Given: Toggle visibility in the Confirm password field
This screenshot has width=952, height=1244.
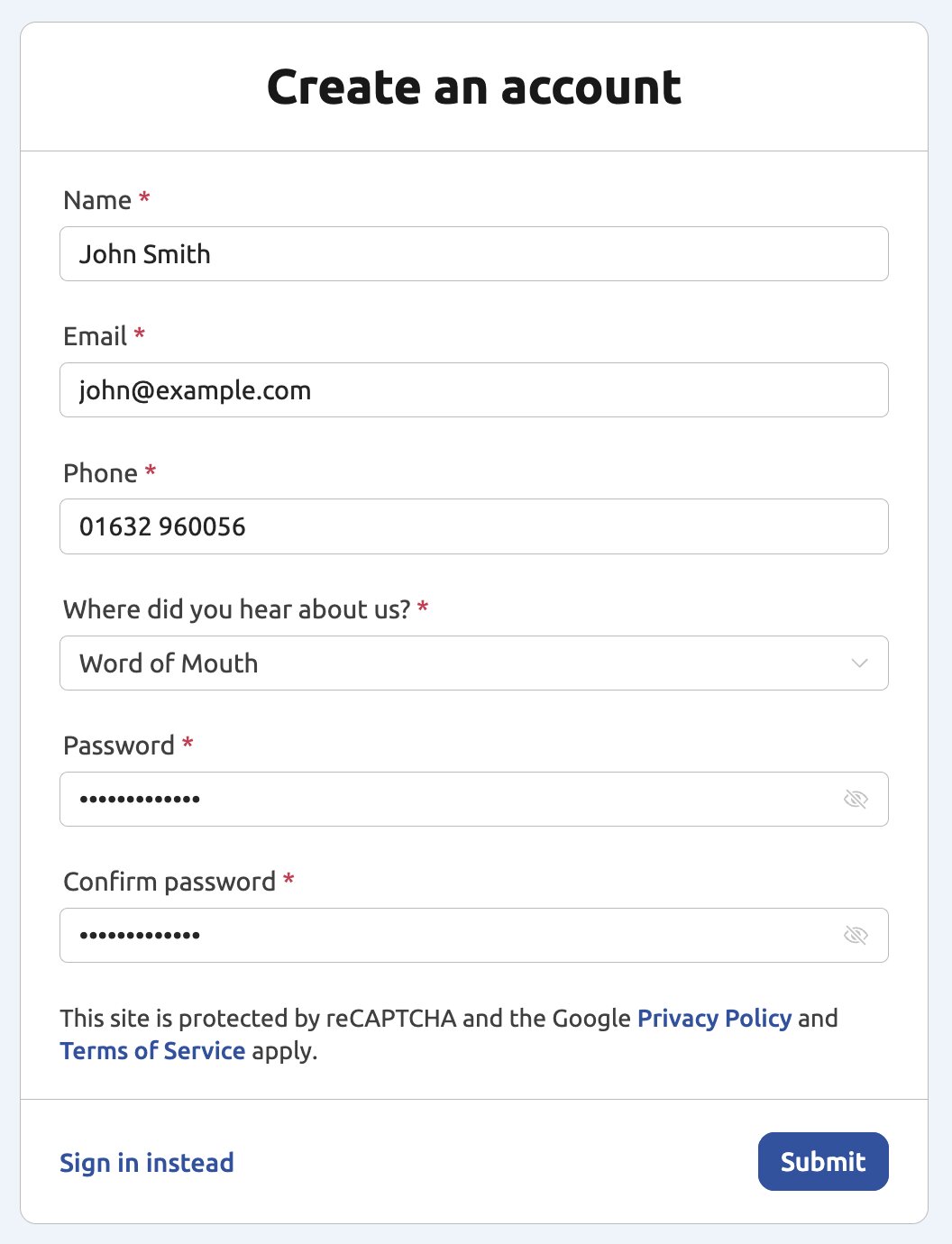Looking at the screenshot, I should coord(856,935).
